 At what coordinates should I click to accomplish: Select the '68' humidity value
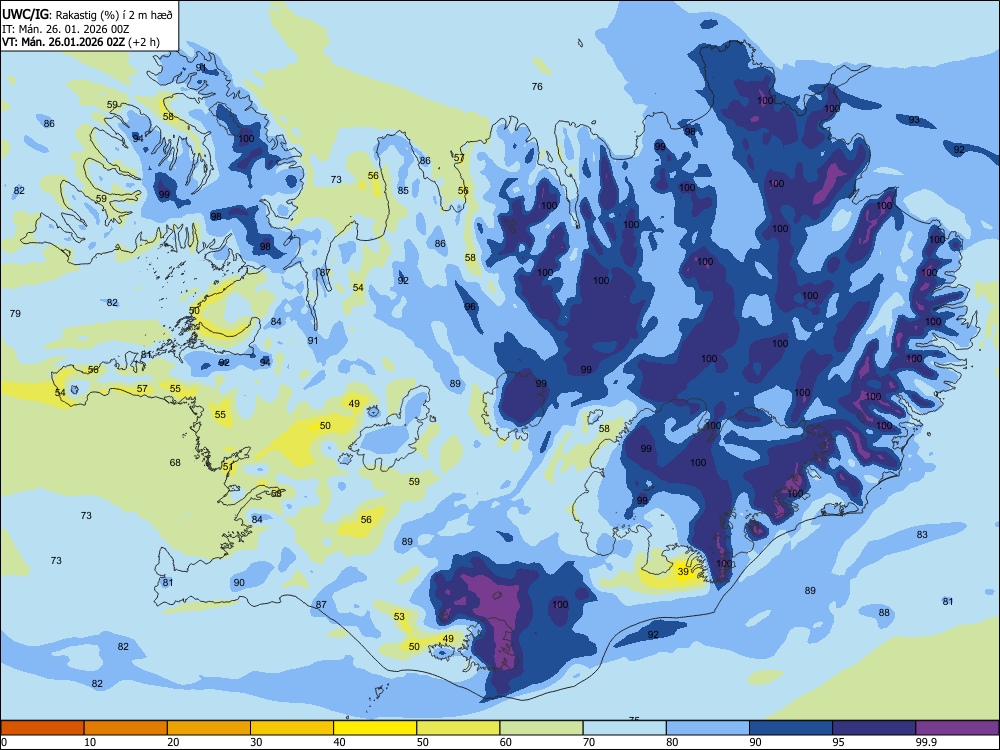tap(175, 462)
